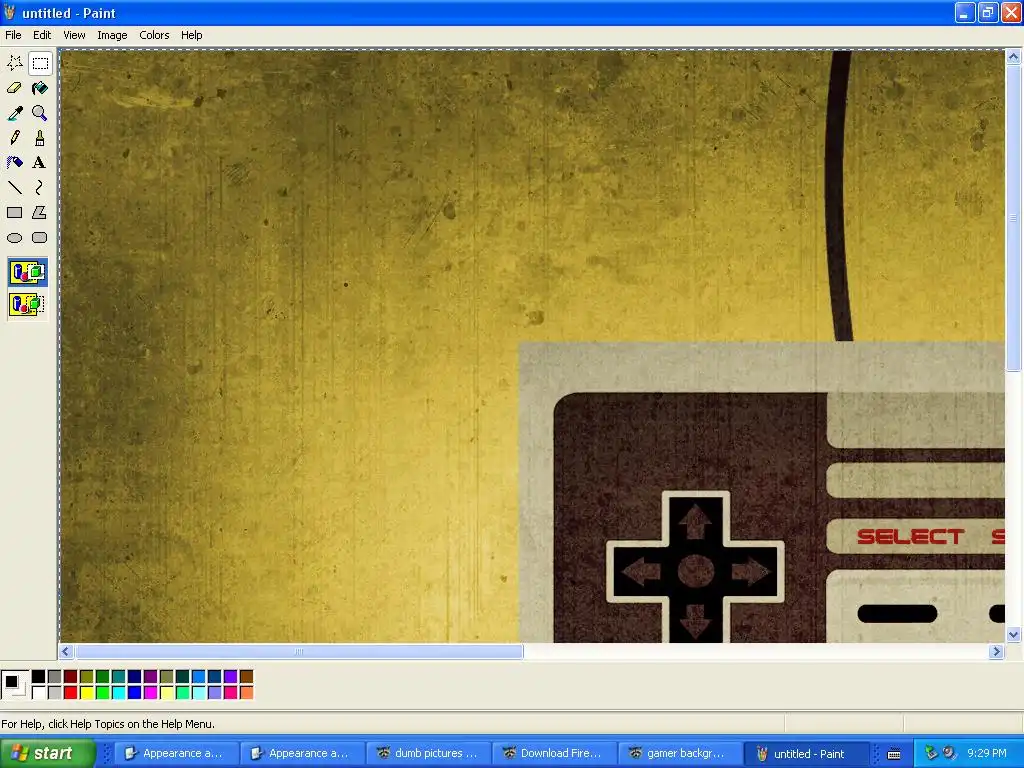Open the File menu

(x=13, y=35)
